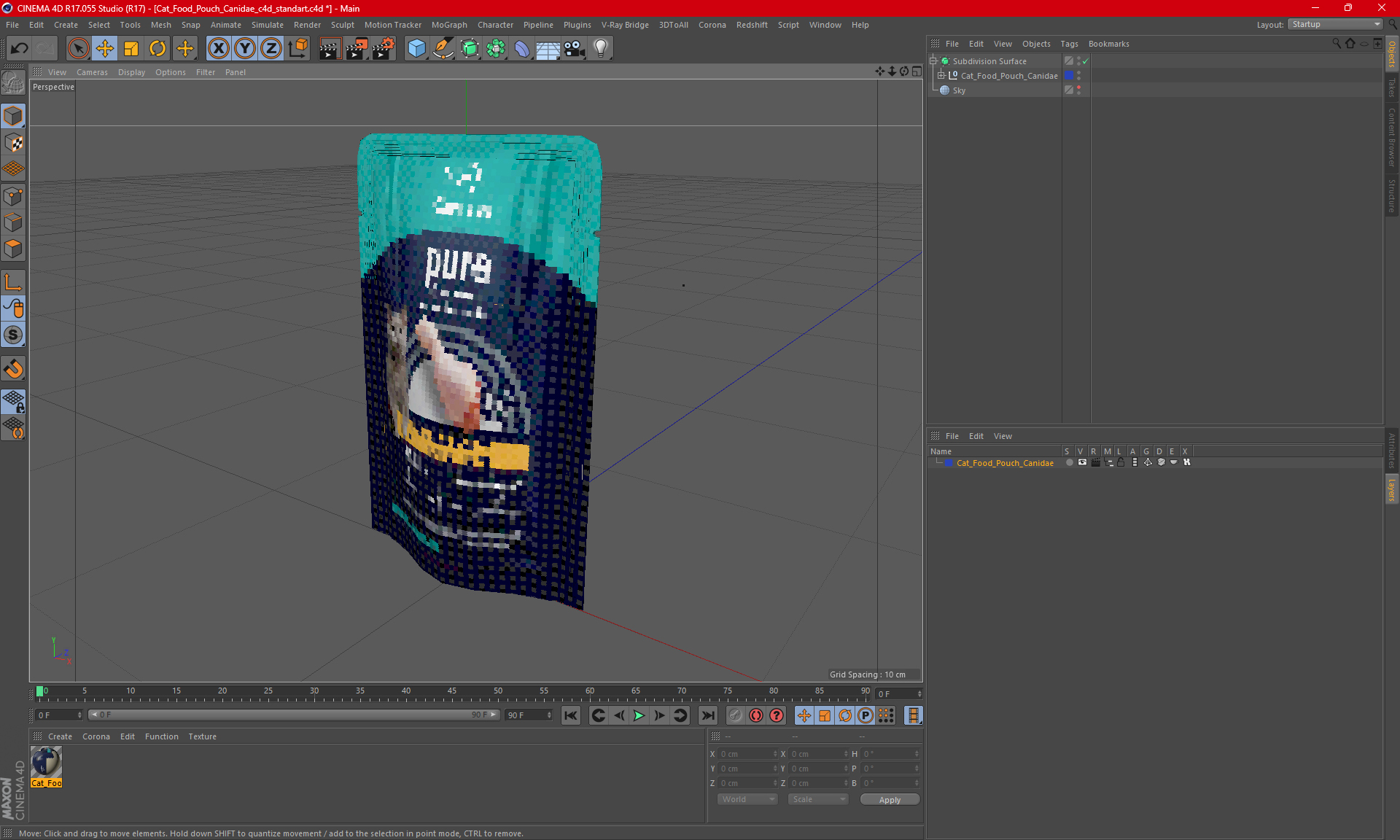Screen dimensions: 1400x840
Task: Click timeline marker at frame 45
Action: [x=452, y=693]
